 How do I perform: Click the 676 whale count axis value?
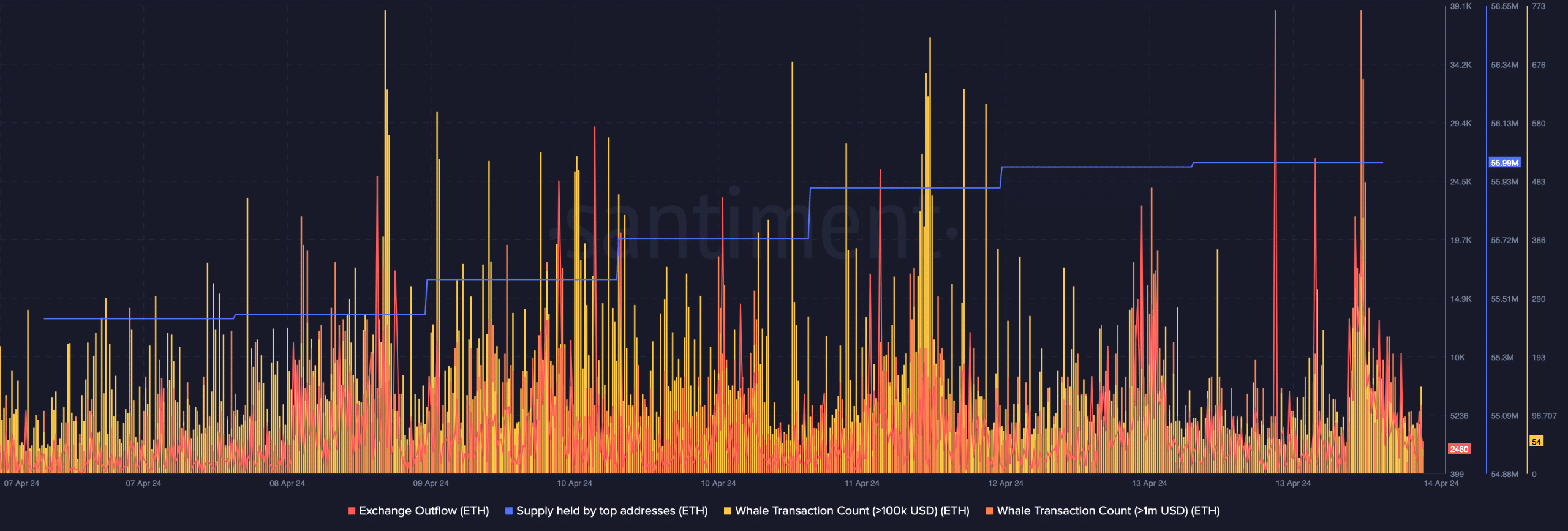tap(1539, 65)
